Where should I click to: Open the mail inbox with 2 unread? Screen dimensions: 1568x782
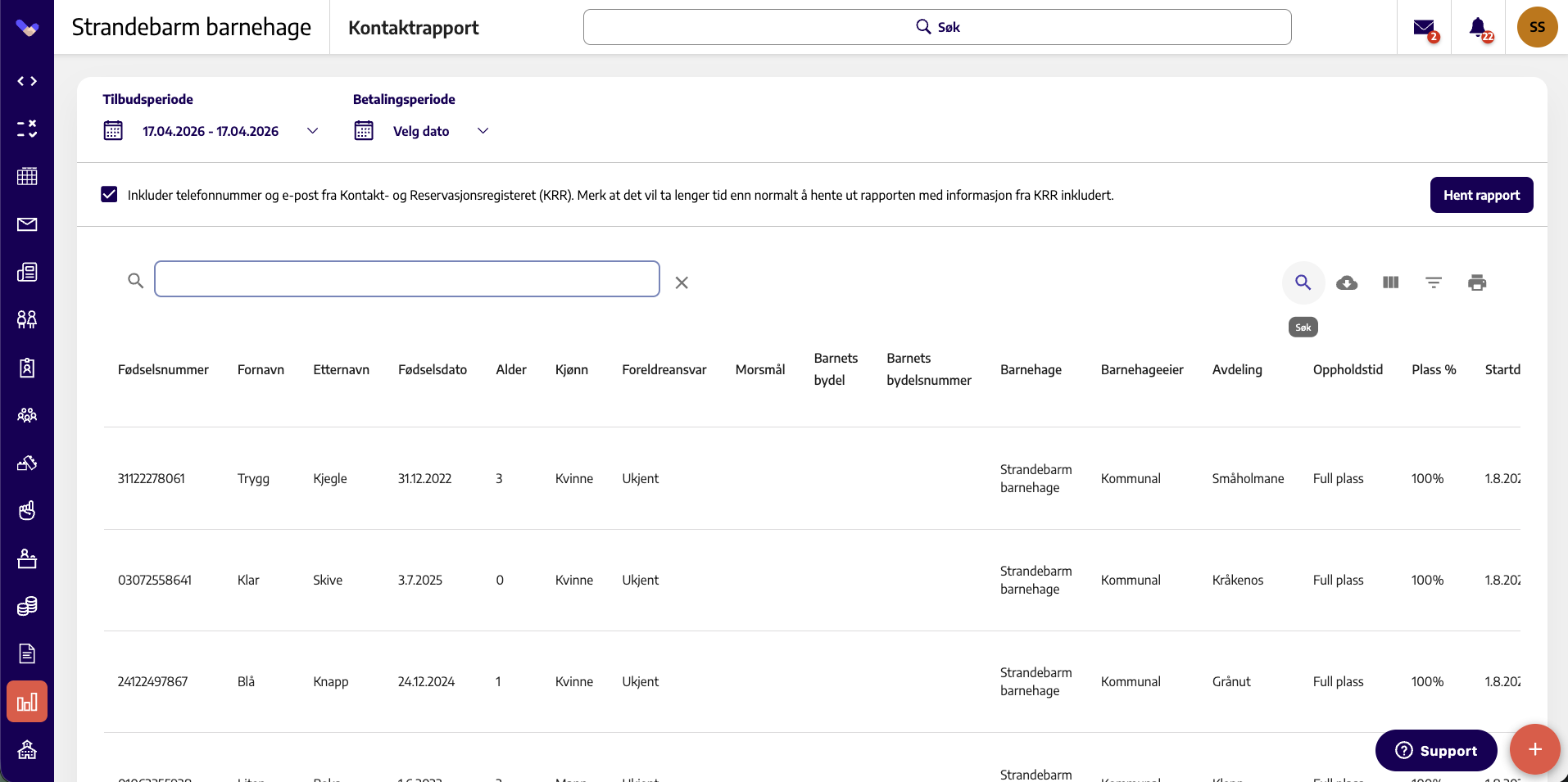pyautogui.click(x=1425, y=27)
